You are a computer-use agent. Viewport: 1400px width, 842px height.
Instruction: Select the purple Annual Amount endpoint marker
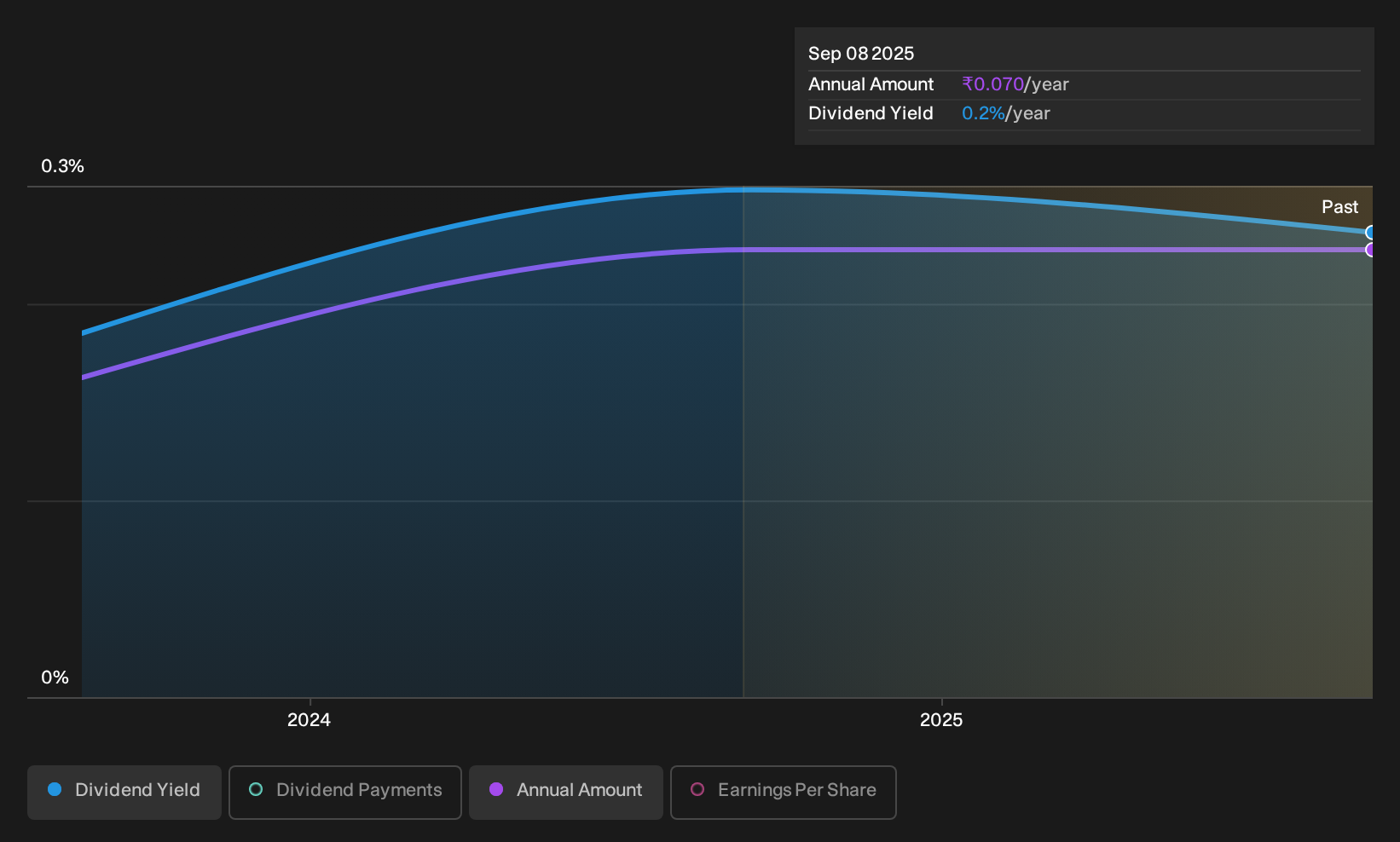point(1371,250)
